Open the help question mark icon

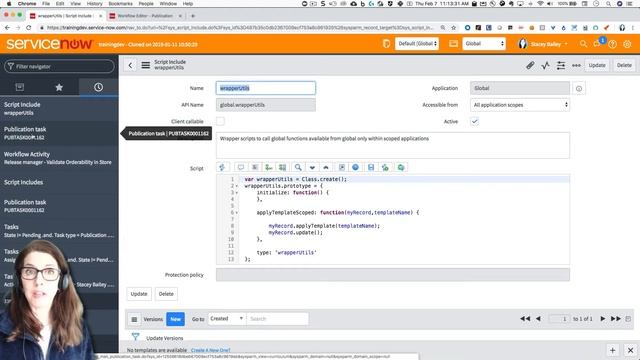(612, 44)
